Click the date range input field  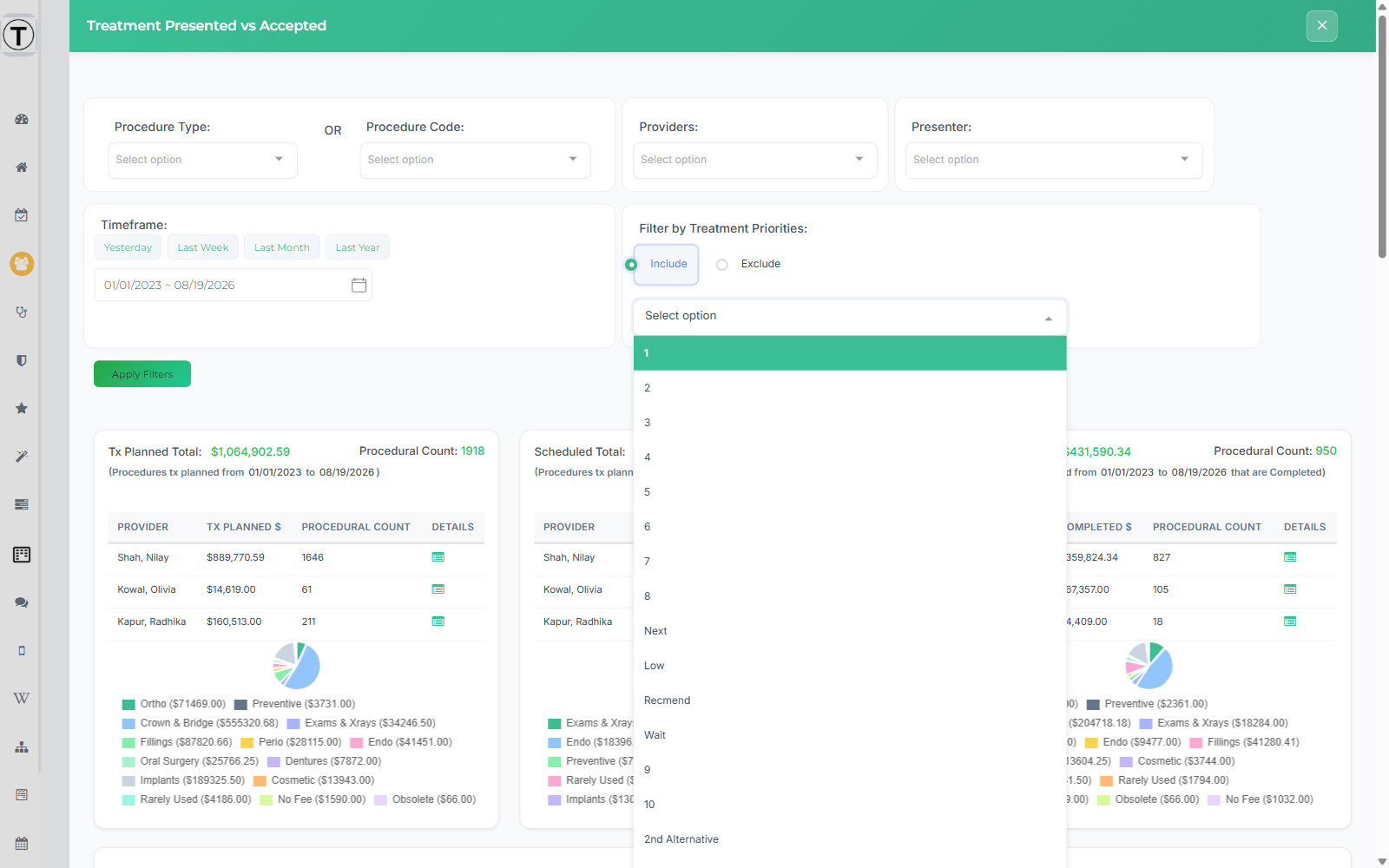coord(233,285)
